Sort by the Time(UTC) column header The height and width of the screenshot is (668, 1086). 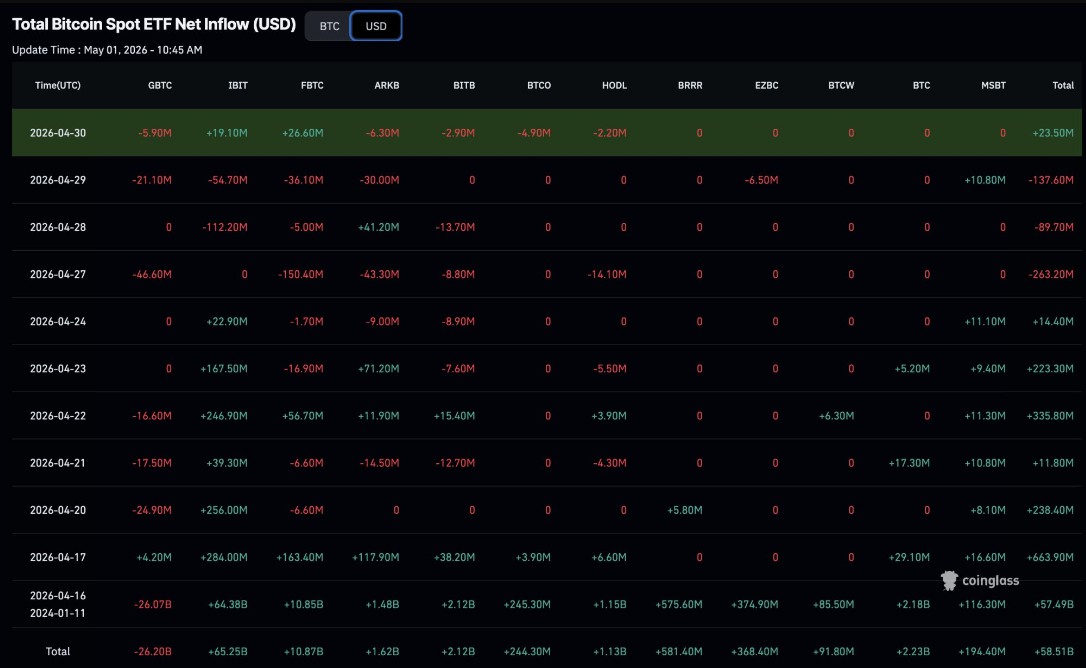(x=57, y=85)
